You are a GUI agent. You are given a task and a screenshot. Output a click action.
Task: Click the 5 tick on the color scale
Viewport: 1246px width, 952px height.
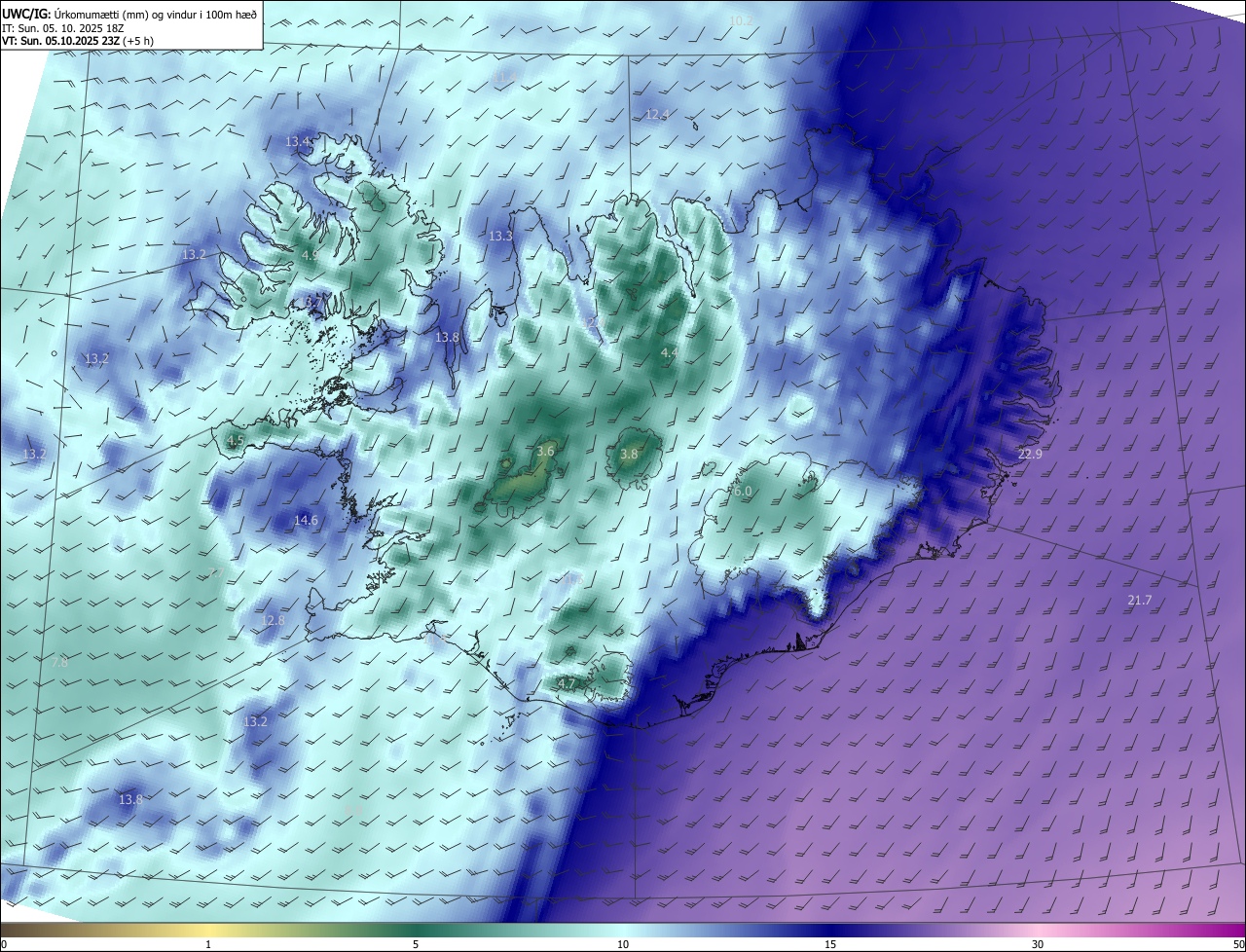(416, 945)
